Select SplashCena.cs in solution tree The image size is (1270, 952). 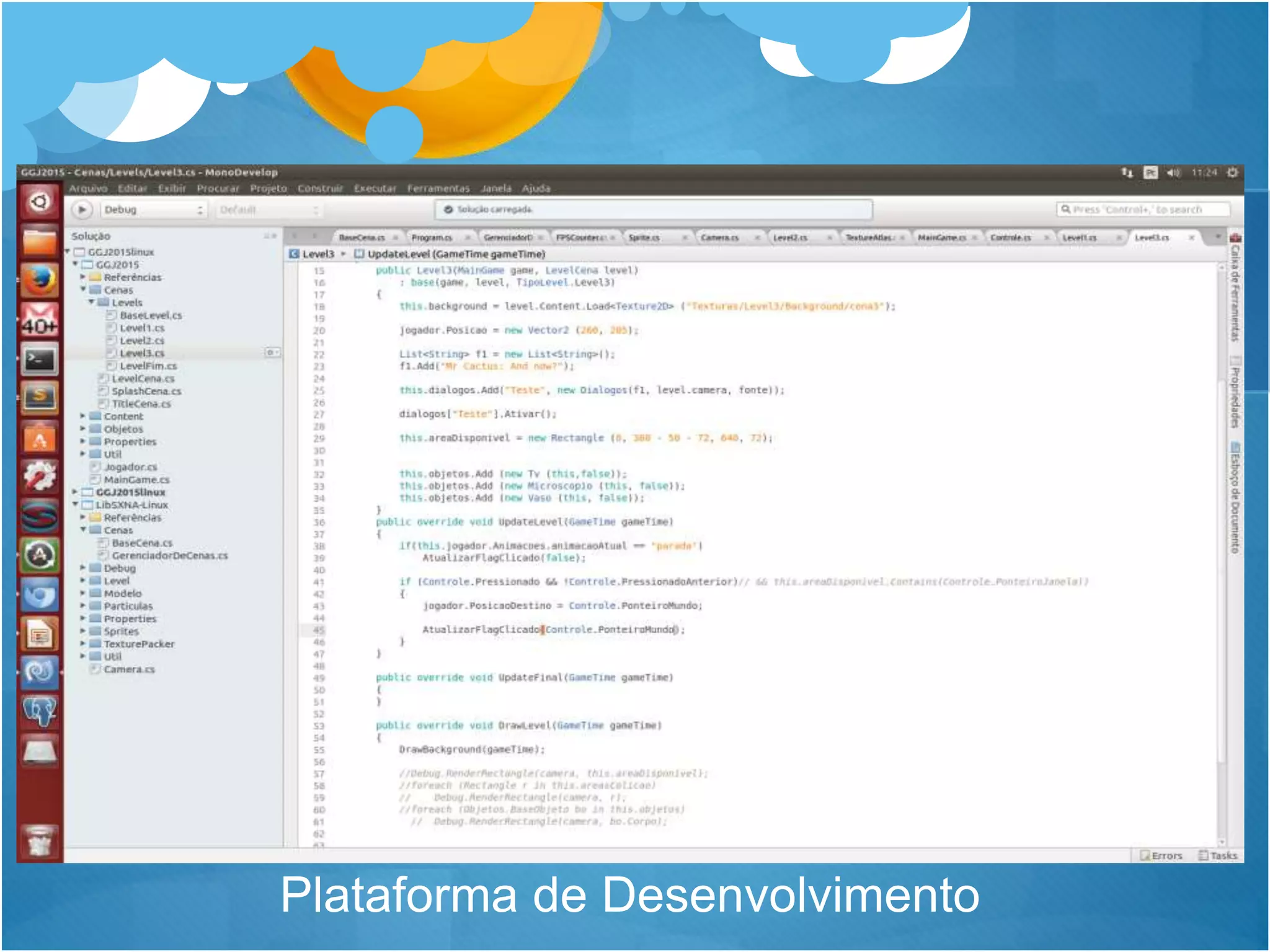pos(146,391)
